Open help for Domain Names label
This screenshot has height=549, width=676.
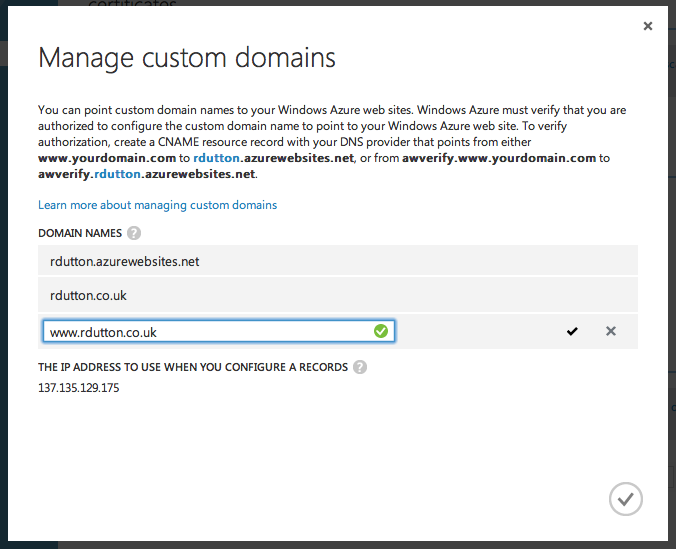coord(134,233)
